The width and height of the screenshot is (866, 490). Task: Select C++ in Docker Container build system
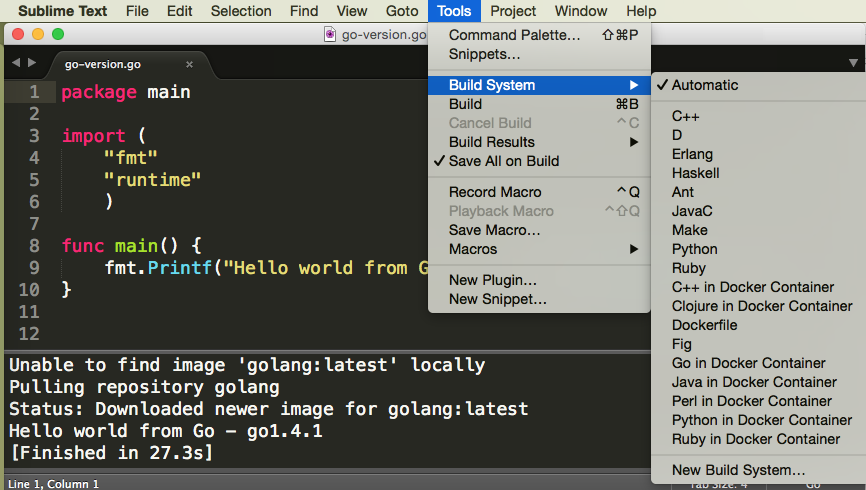tap(759, 287)
